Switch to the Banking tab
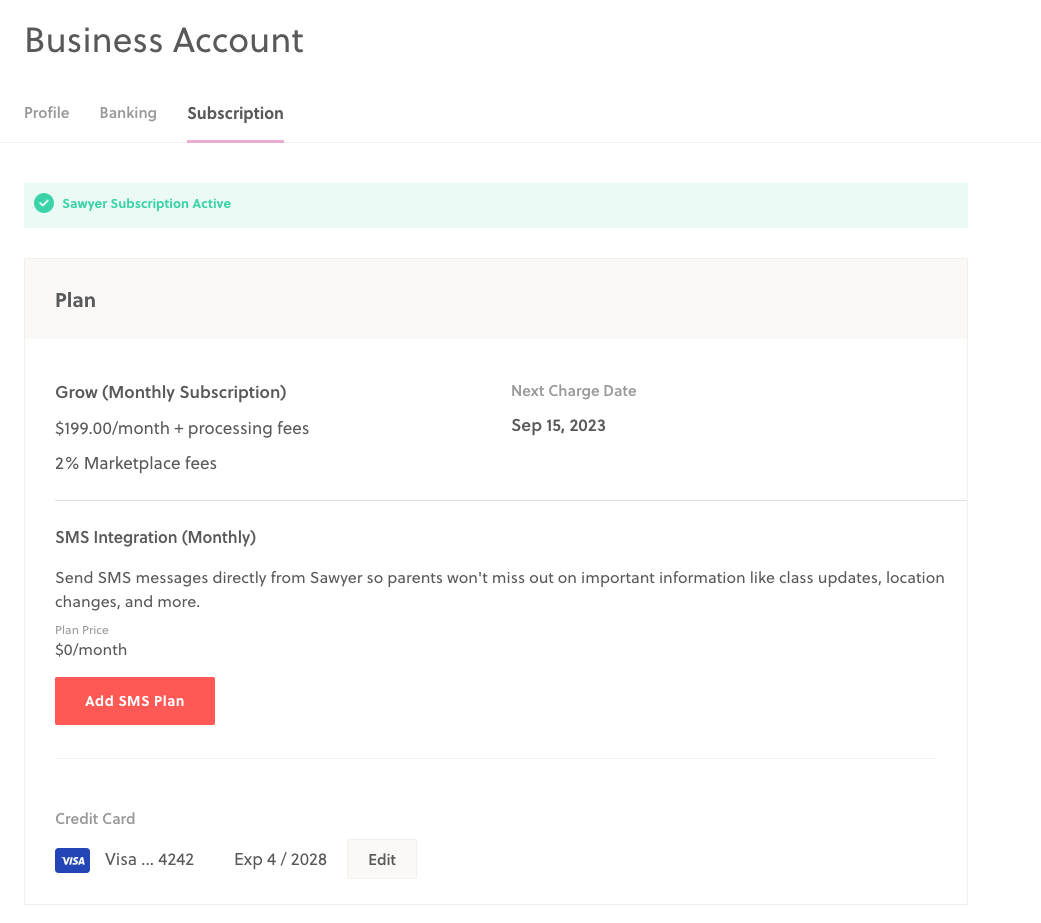This screenshot has height=923, width=1041. 128,113
